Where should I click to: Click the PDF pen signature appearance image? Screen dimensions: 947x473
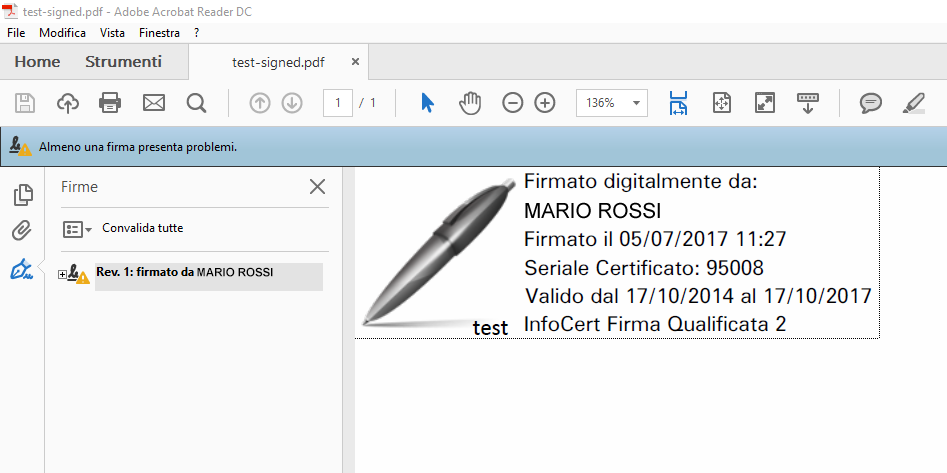tap(438, 253)
